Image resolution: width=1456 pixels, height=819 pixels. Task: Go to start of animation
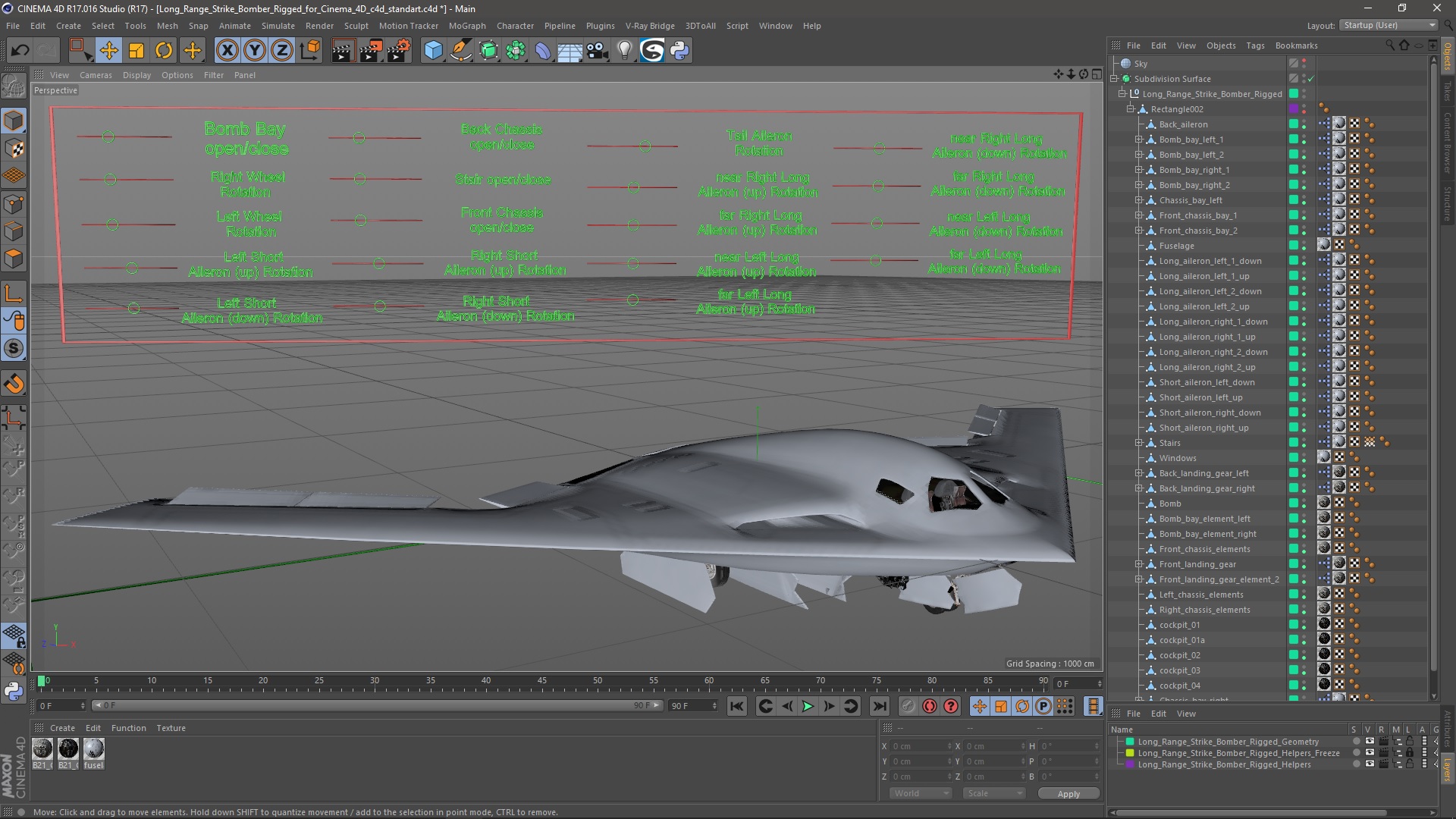tap(736, 706)
